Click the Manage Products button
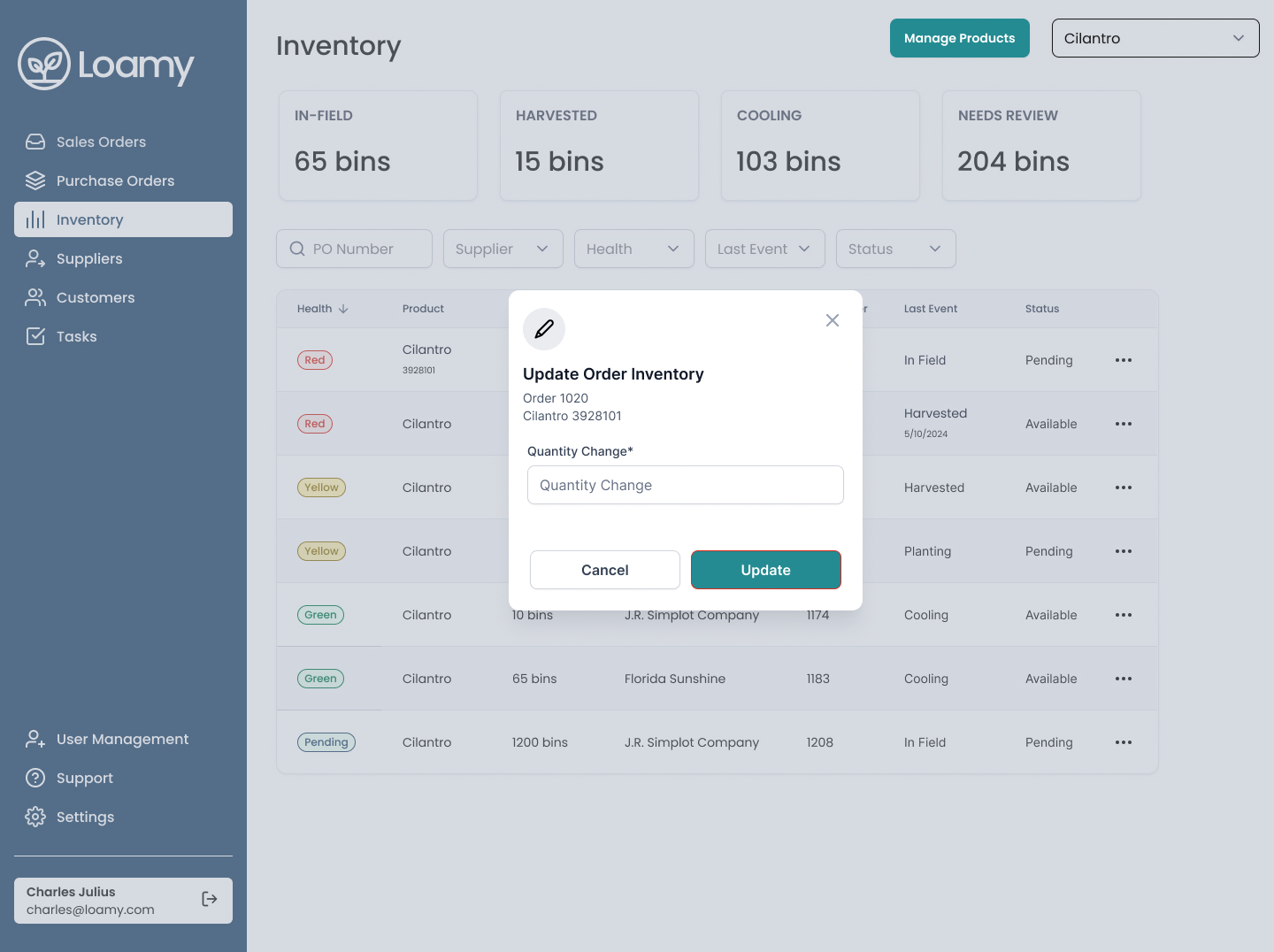Screen dimensions: 1274x952 coord(960,38)
